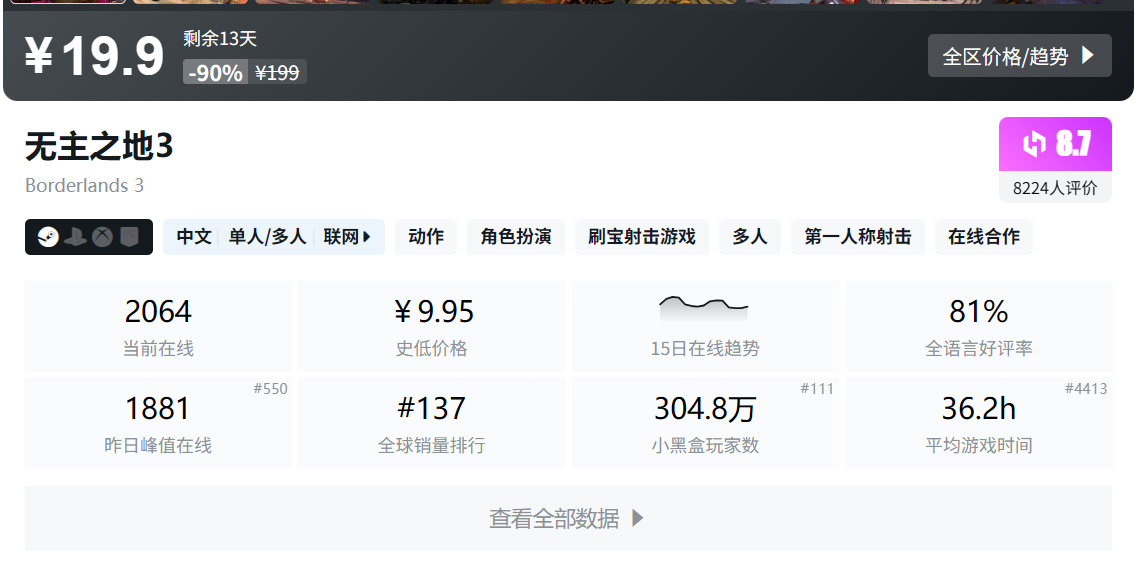Click the current price ¥19.9
The width and height of the screenshot is (1146, 567).
[x=94, y=56]
